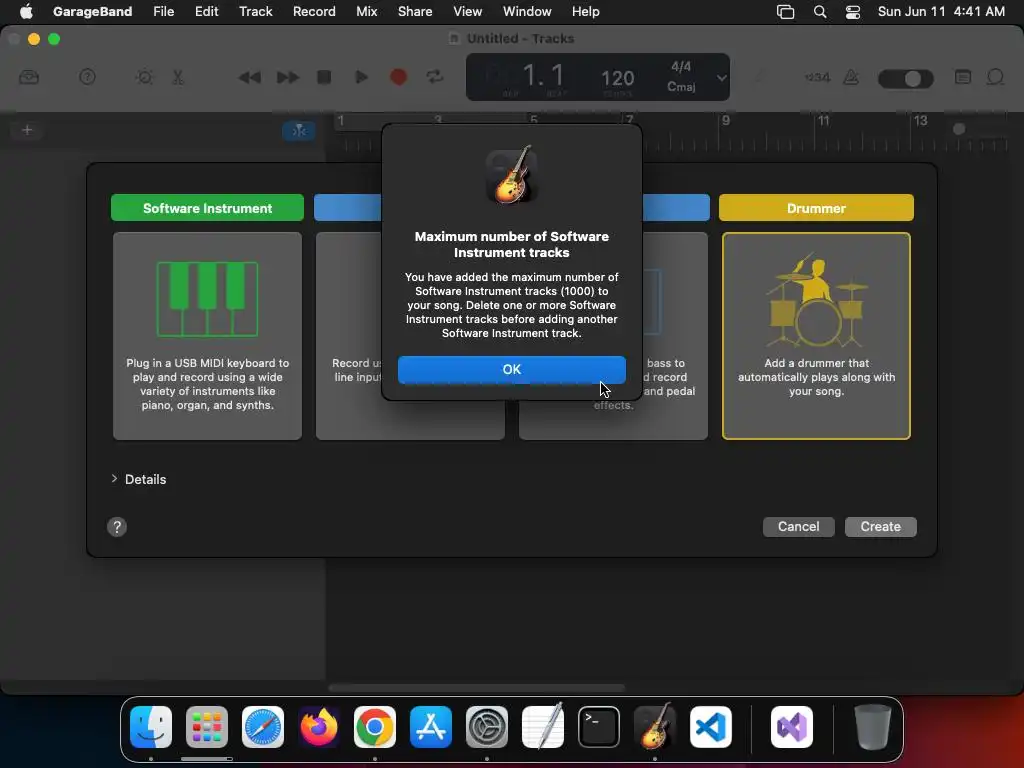Image resolution: width=1024 pixels, height=768 pixels.
Task: Open the GarageBand application menu
Action: [x=92, y=11]
